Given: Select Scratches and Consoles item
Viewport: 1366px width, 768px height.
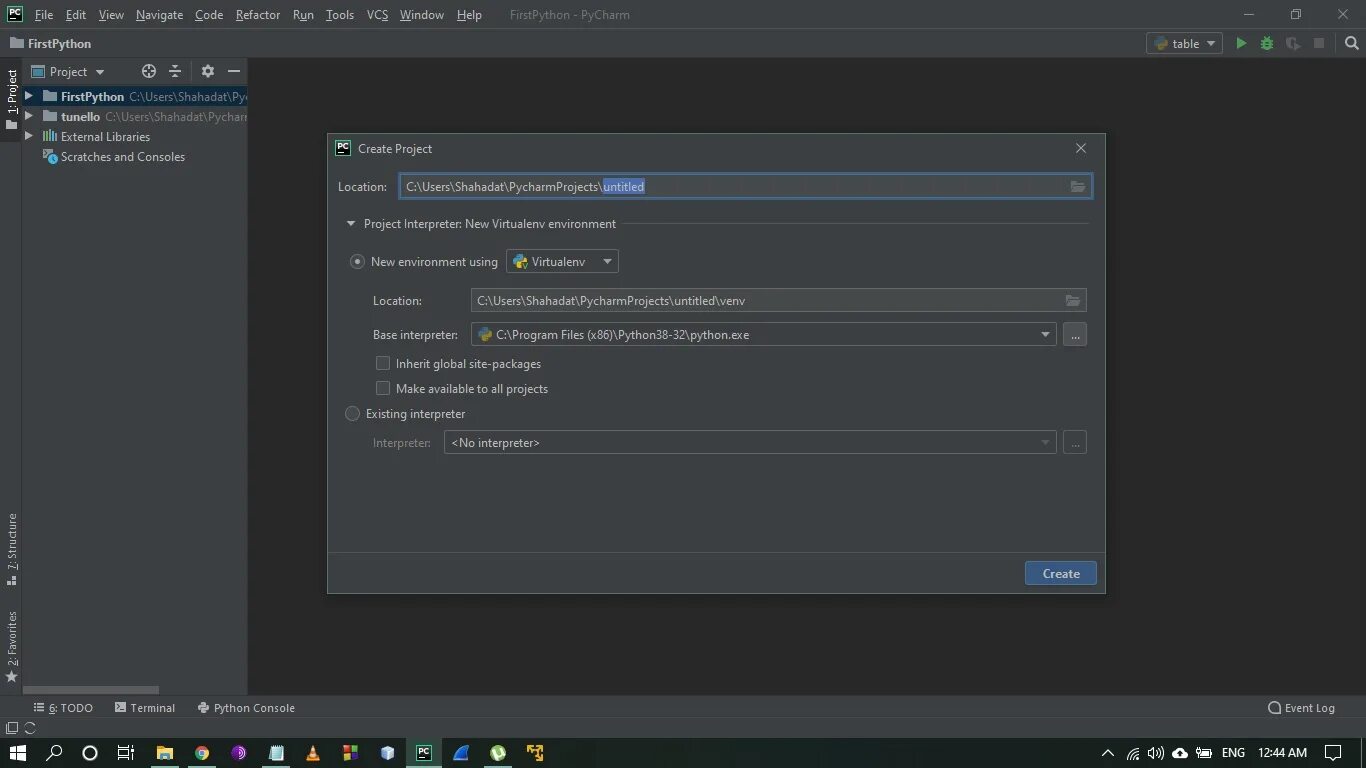Looking at the screenshot, I should click(x=113, y=157).
